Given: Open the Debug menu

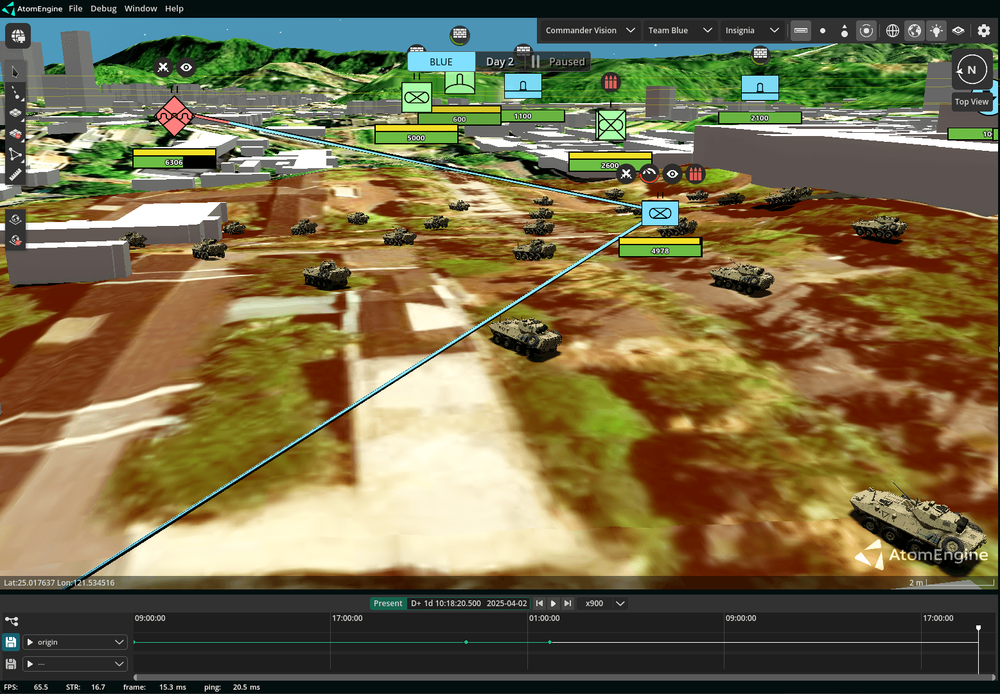Looking at the screenshot, I should (103, 8).
